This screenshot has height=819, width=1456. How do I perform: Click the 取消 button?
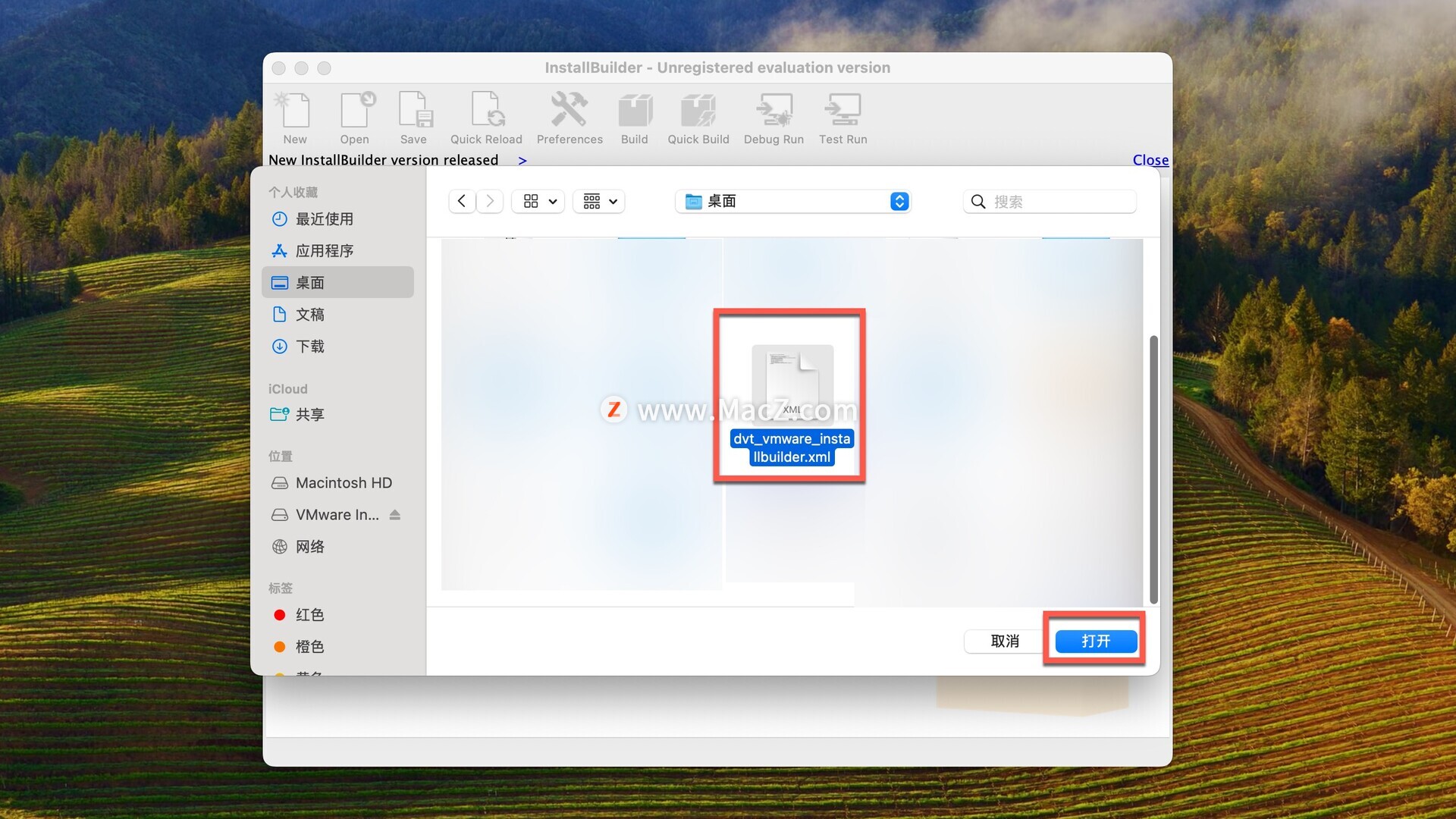(x=1005, y=642)
